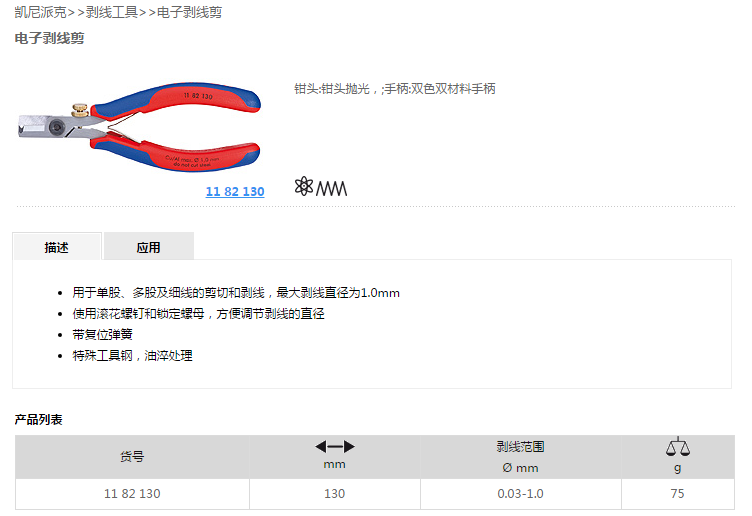Click the 0.03-1.0 stripping range cell
Image resolution: width=752 pixels, height=516 pixels.
tap(521, 493)
